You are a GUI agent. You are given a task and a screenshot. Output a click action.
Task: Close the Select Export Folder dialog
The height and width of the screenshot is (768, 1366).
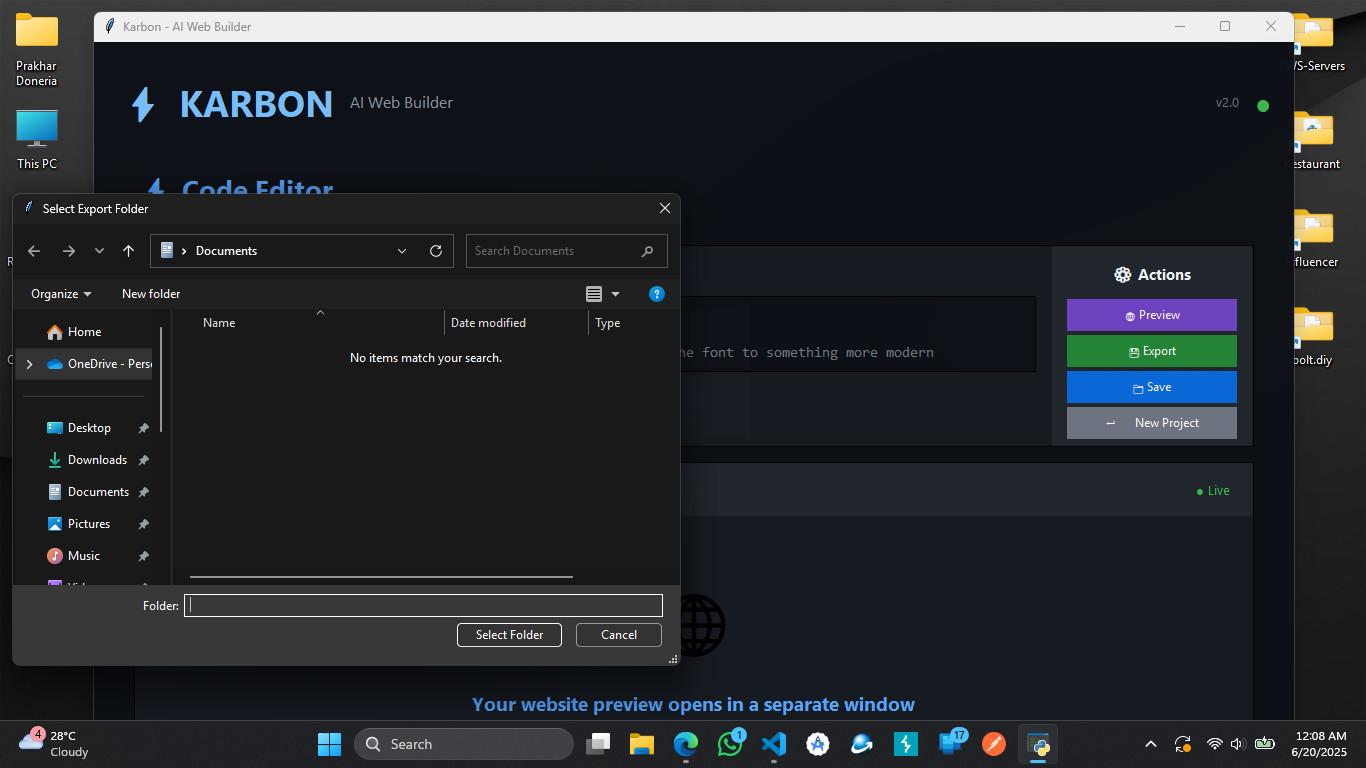665,208
